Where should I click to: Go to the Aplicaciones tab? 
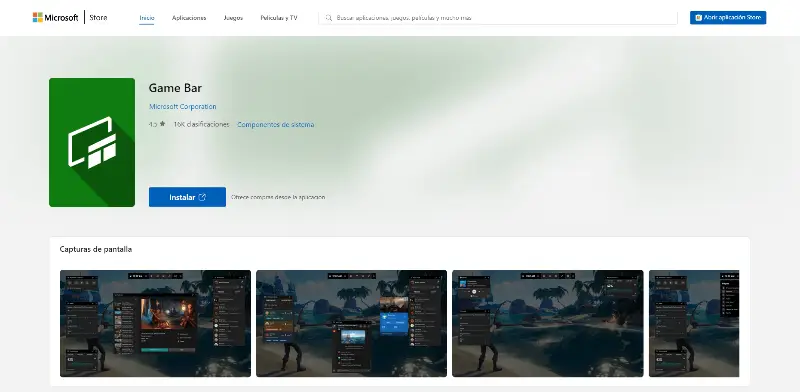coord(189,17)
